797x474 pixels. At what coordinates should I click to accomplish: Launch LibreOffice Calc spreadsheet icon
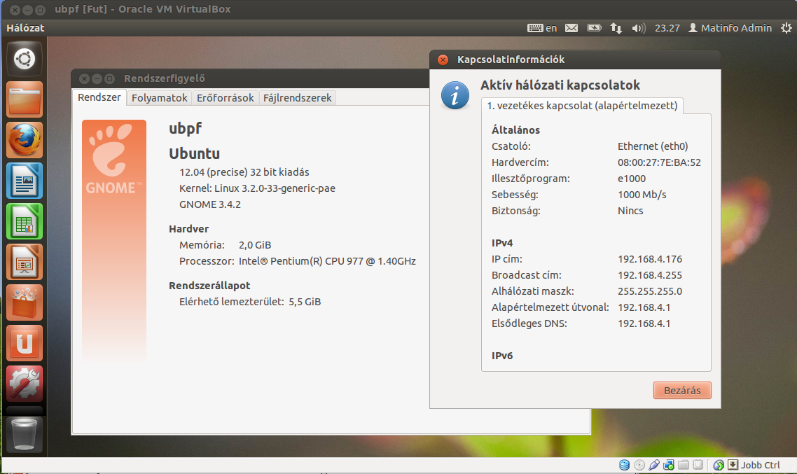coord(24,222)
